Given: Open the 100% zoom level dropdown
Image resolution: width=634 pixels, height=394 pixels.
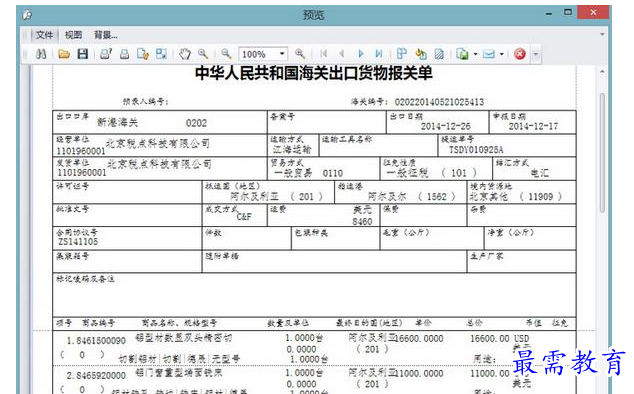Looking at the screenshot, I should click(282, 54).
